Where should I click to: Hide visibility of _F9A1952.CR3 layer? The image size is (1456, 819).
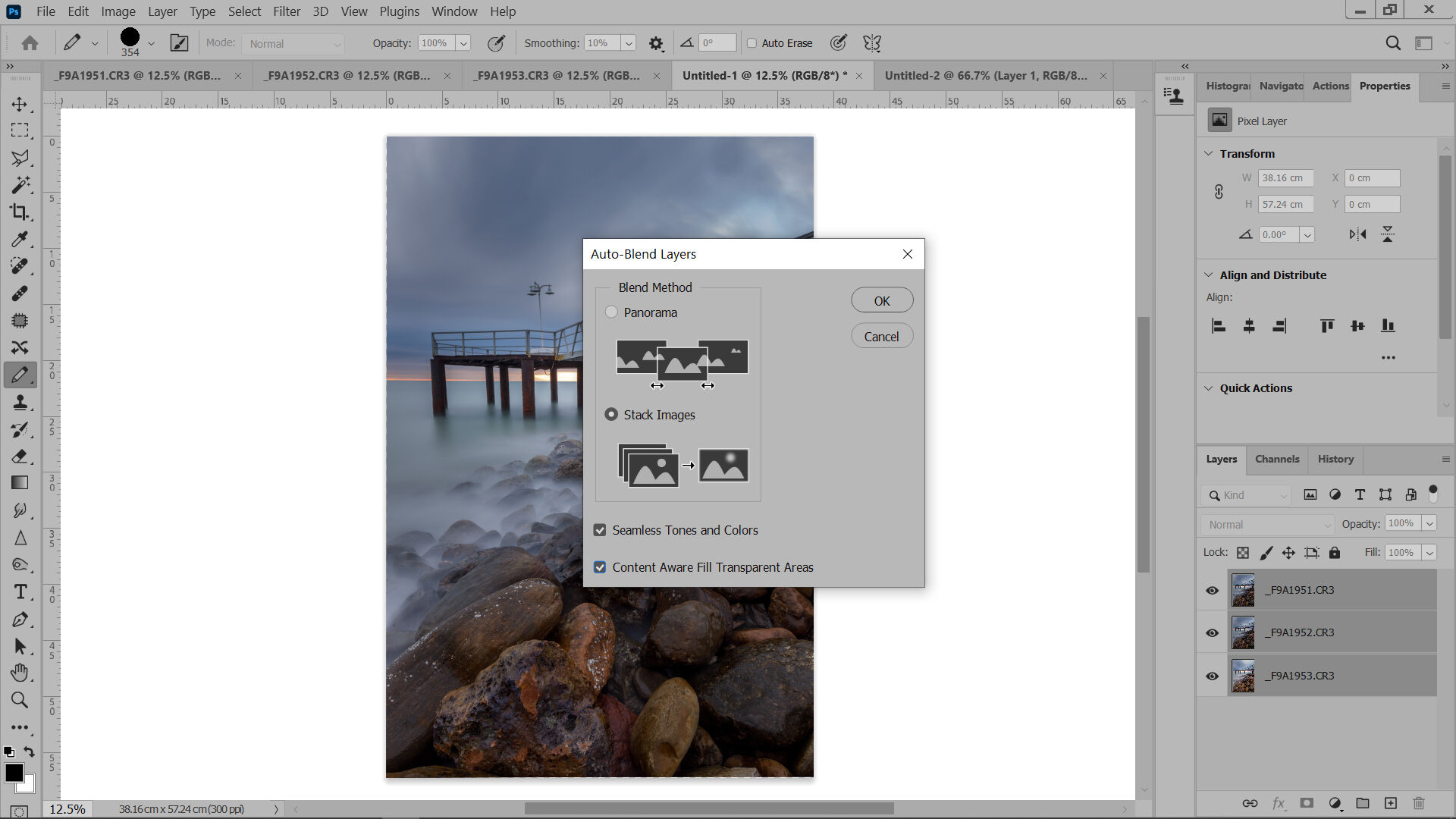1213,632
